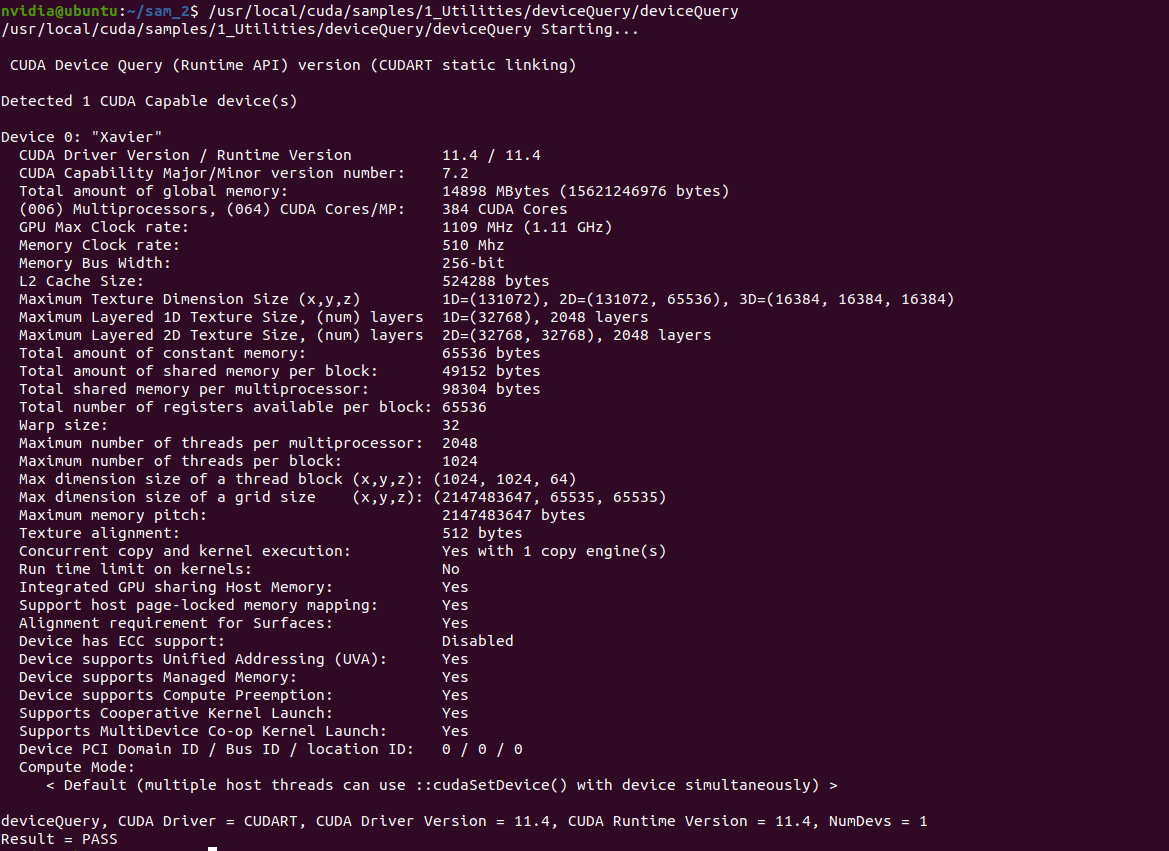Viewport: 1169px width, 851px height.
Task: Click the Maximum memory pitch value
Action: click(x=513, y=515)
